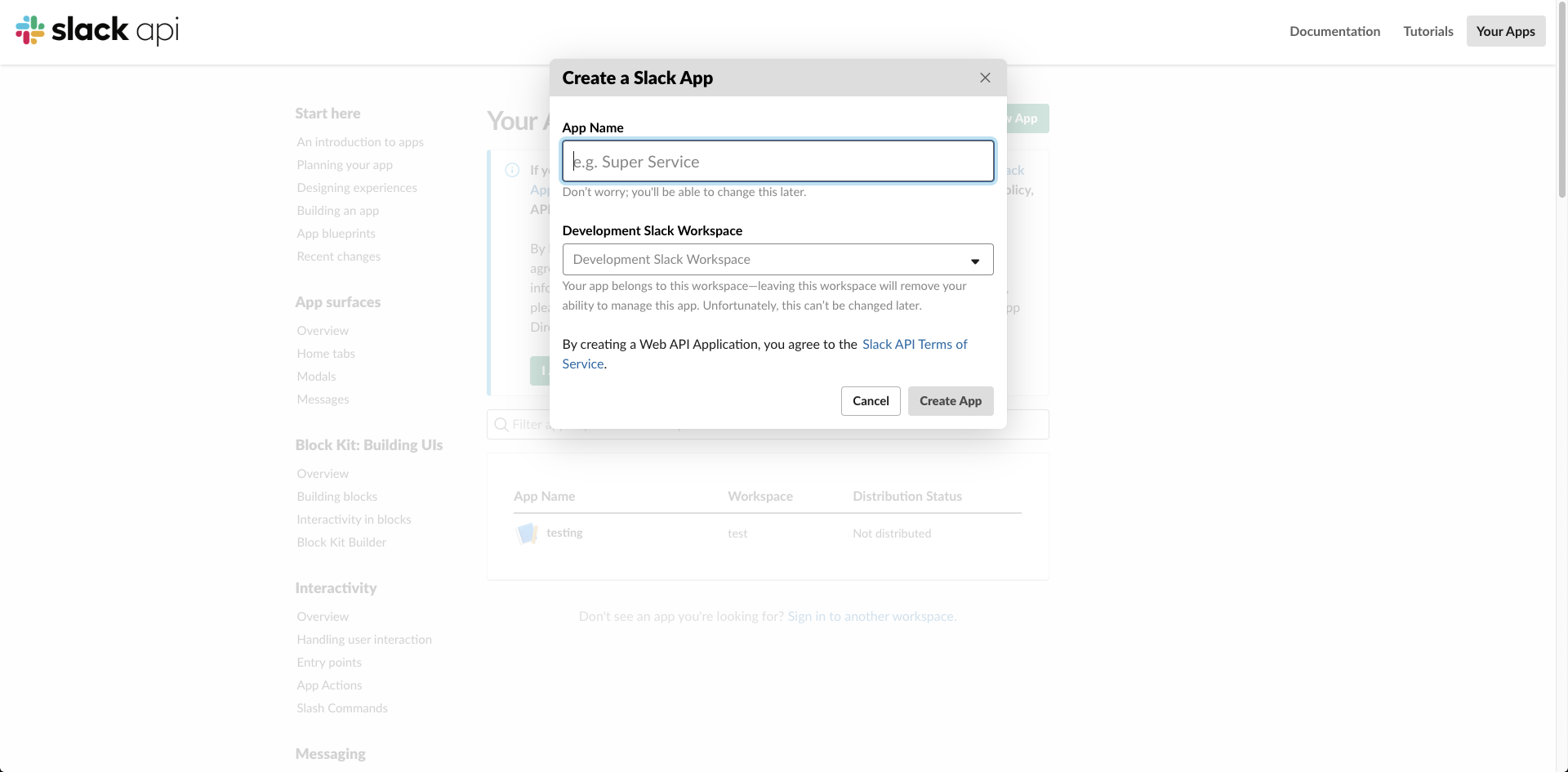Click the App surfaces sidebar heading

pyautogui.click(x=338, y=302)
